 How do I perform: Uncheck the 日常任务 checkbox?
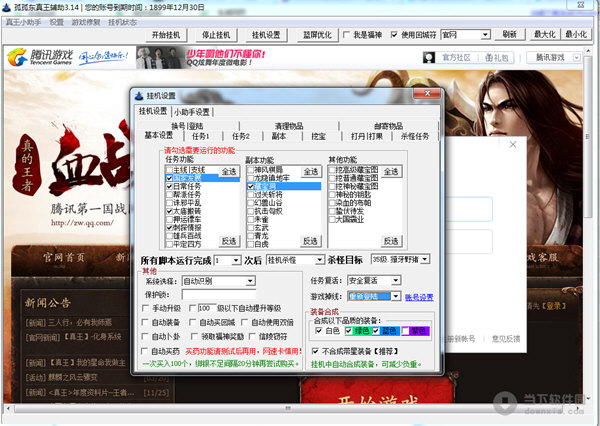[x=169, y=186]
